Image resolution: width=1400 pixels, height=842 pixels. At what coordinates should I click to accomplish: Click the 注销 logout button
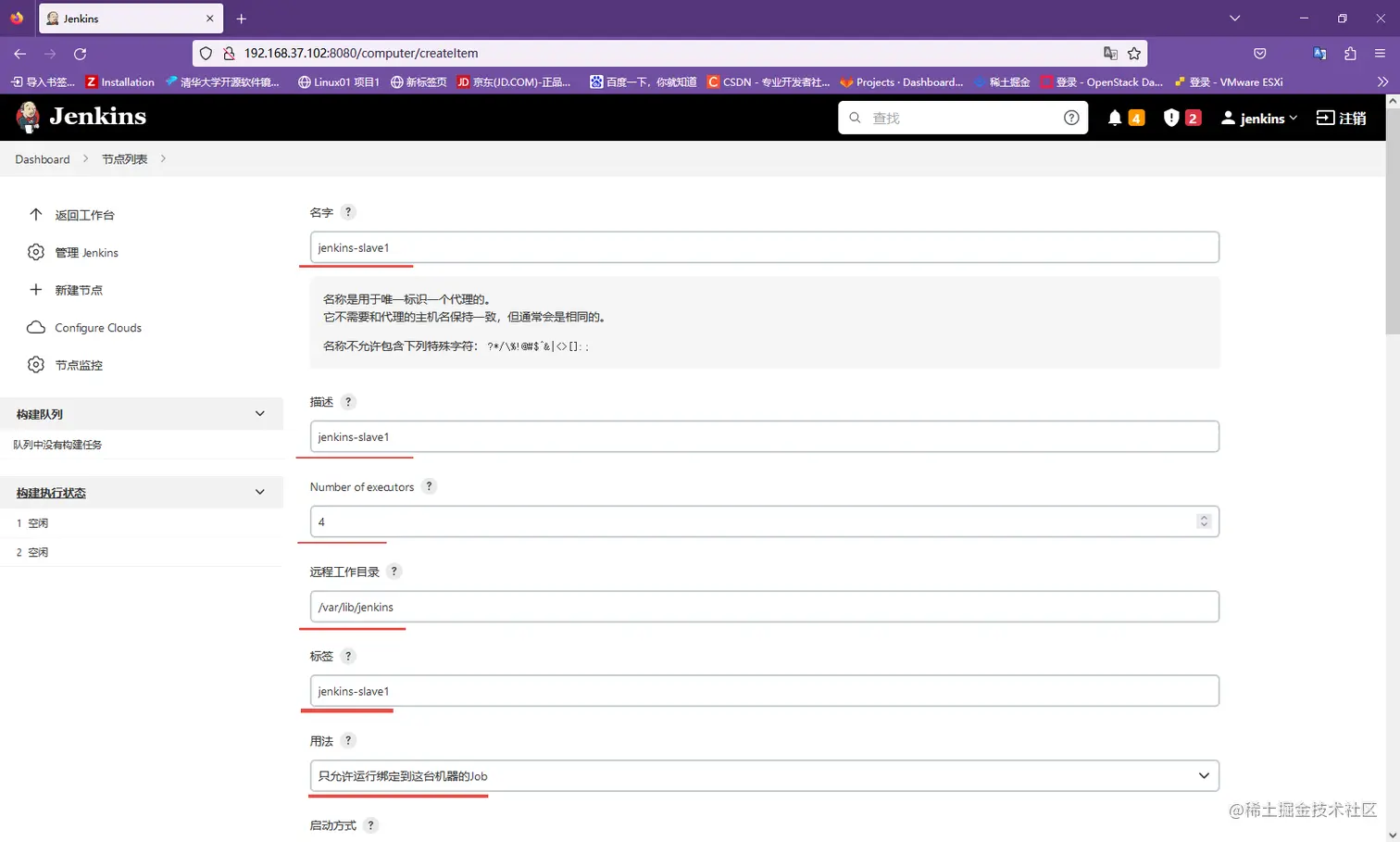[1342, 118]
